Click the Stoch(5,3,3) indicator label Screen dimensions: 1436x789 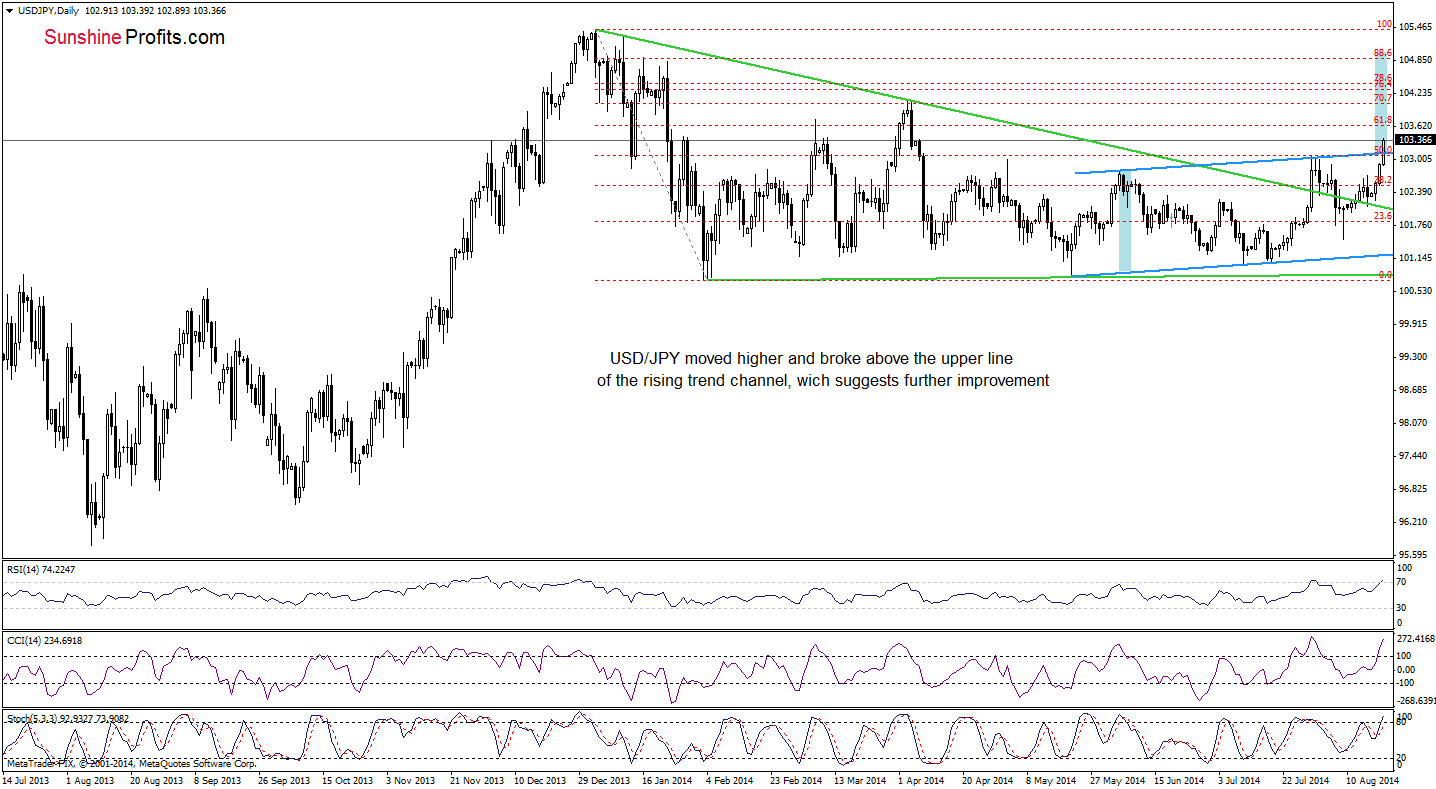tap(68, 718)
